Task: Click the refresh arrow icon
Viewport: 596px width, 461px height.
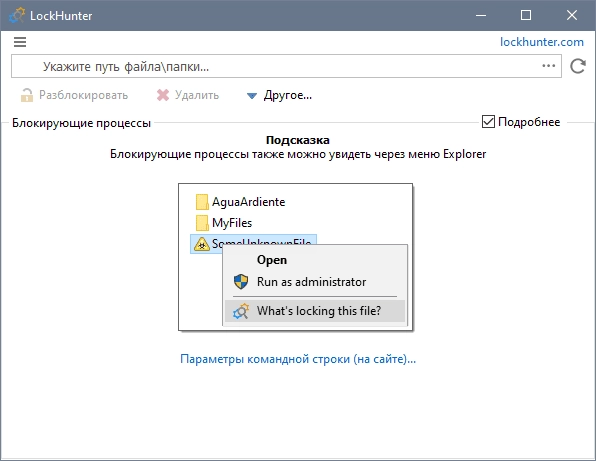Action: (x=577, y=66)
